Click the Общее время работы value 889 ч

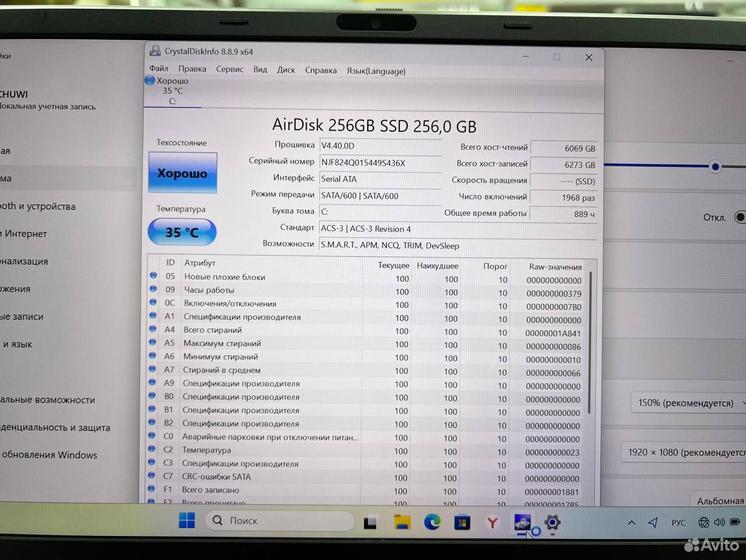(x=564, y=214)
